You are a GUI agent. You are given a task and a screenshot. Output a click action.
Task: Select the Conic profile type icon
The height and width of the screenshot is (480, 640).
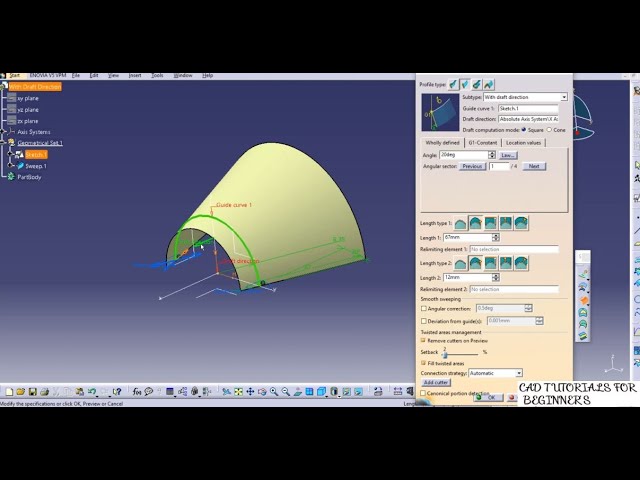pos(489,84)
